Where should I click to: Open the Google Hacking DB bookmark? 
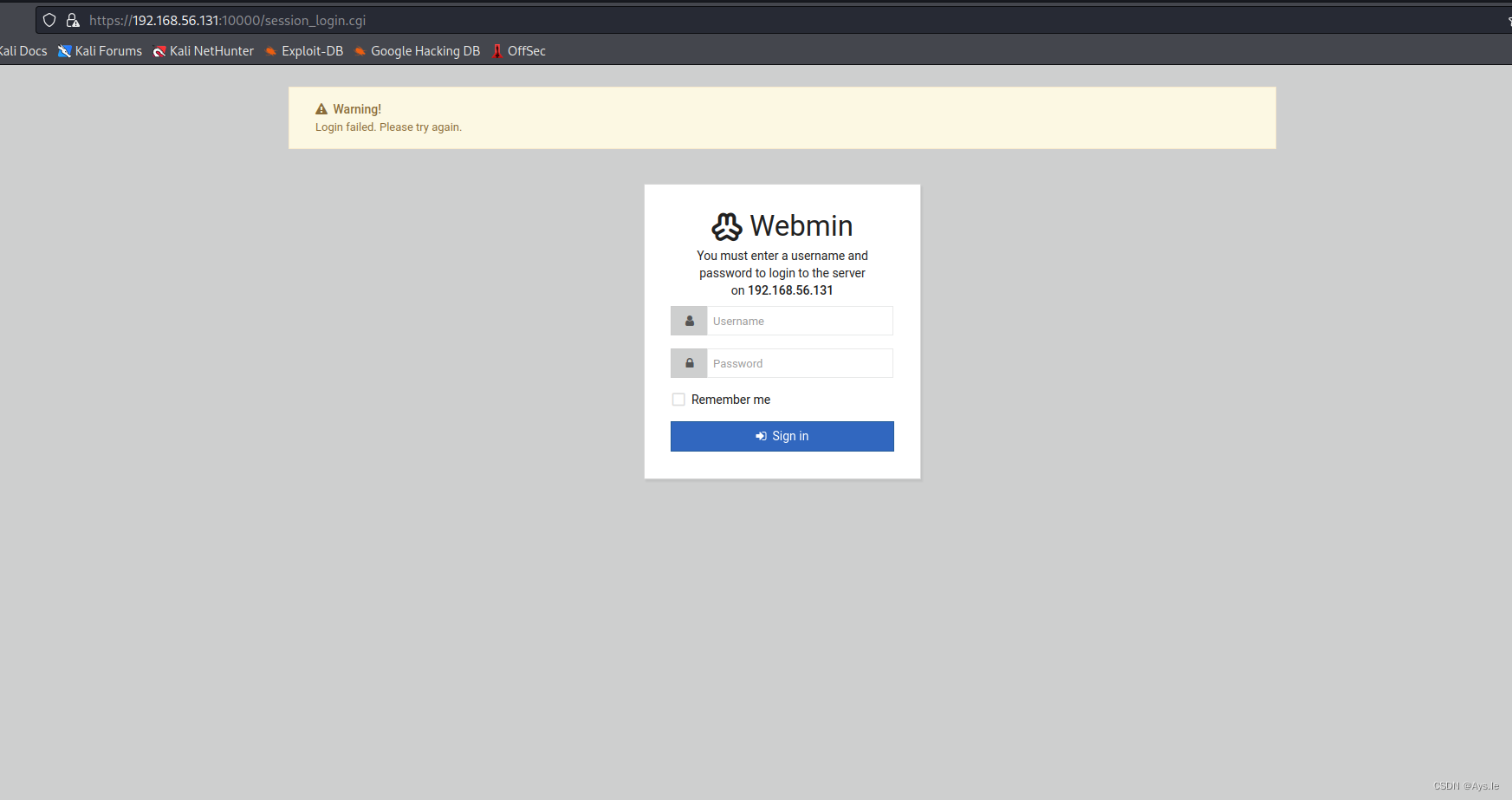pyautogui.click(x=417, y=51)
